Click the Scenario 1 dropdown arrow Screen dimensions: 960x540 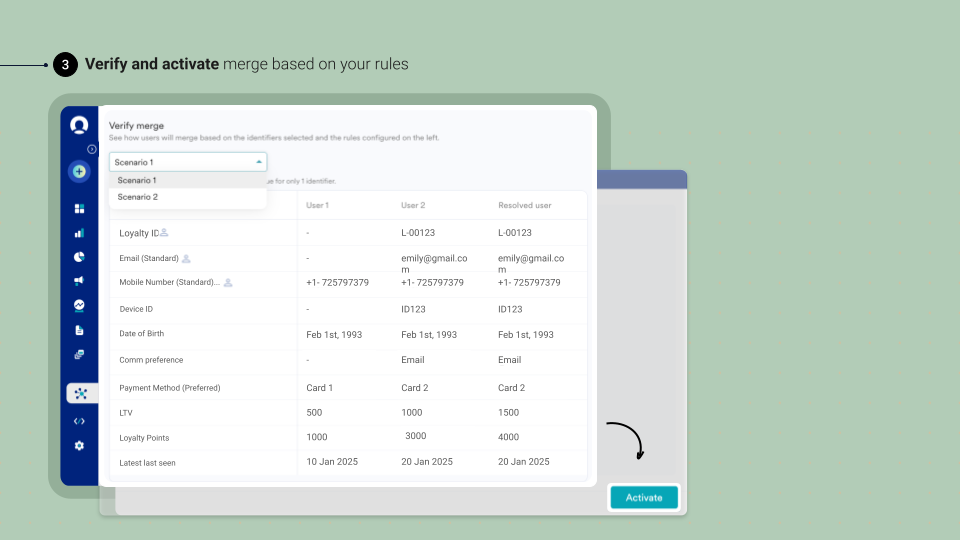click(259, 162)
